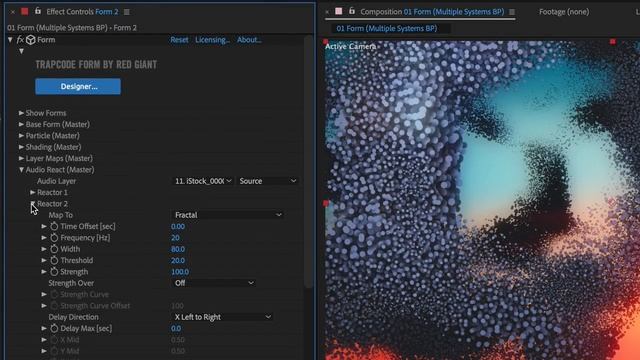640x360 pixels.
Task: Click the Effect Controls panel lock icon
Action: (38, 11)
